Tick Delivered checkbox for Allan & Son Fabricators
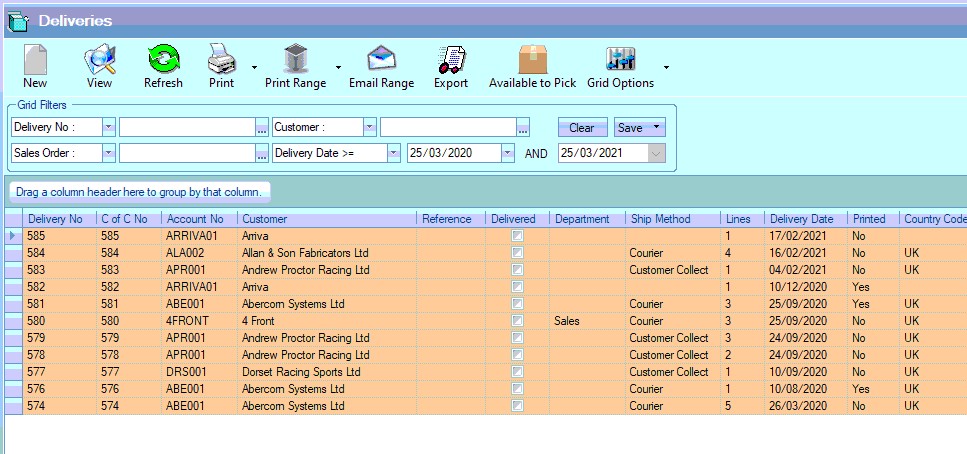This screenshot has width=967, height=454. 517,253
